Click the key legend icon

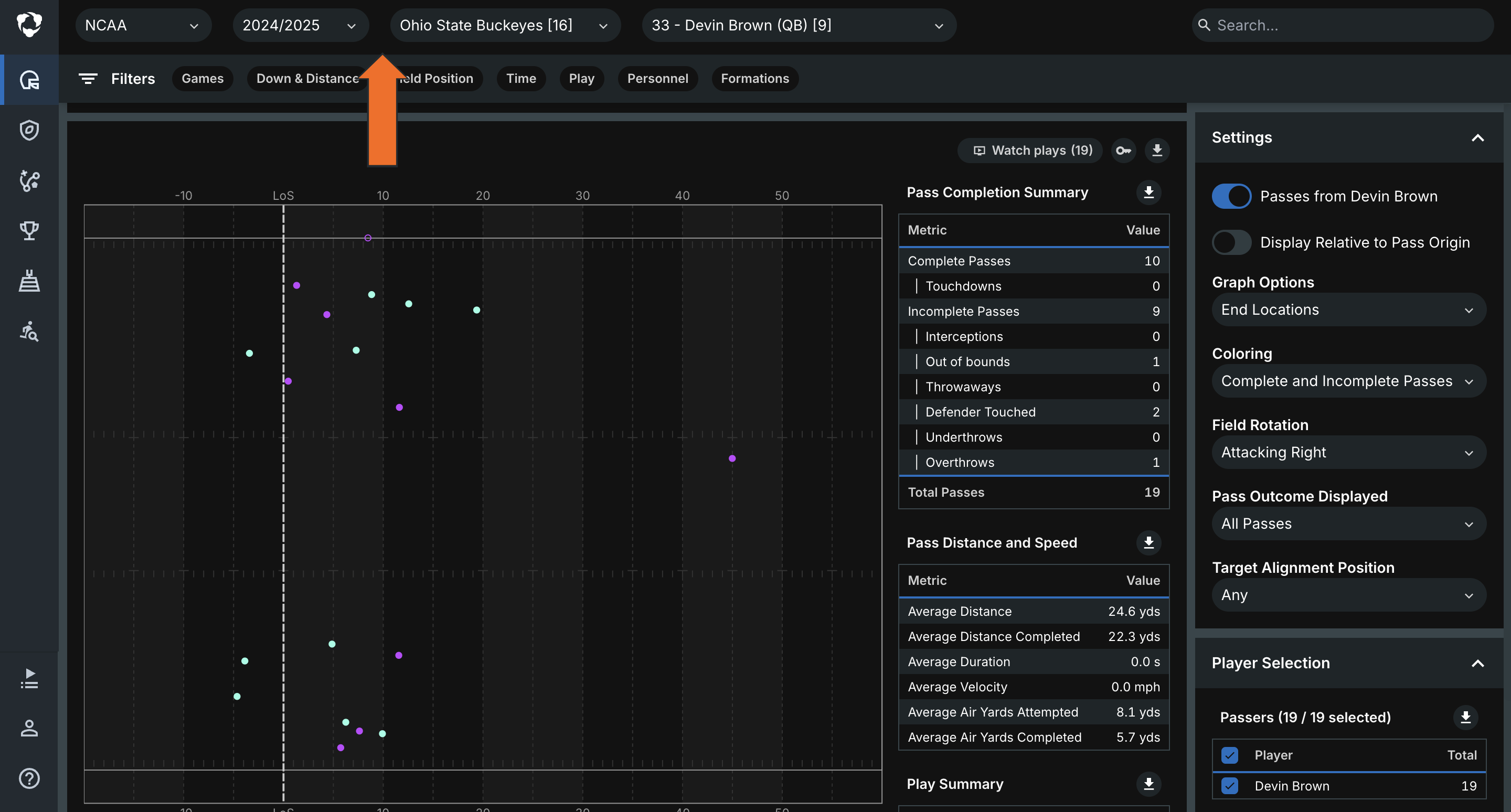click(x=1123, y=151)
